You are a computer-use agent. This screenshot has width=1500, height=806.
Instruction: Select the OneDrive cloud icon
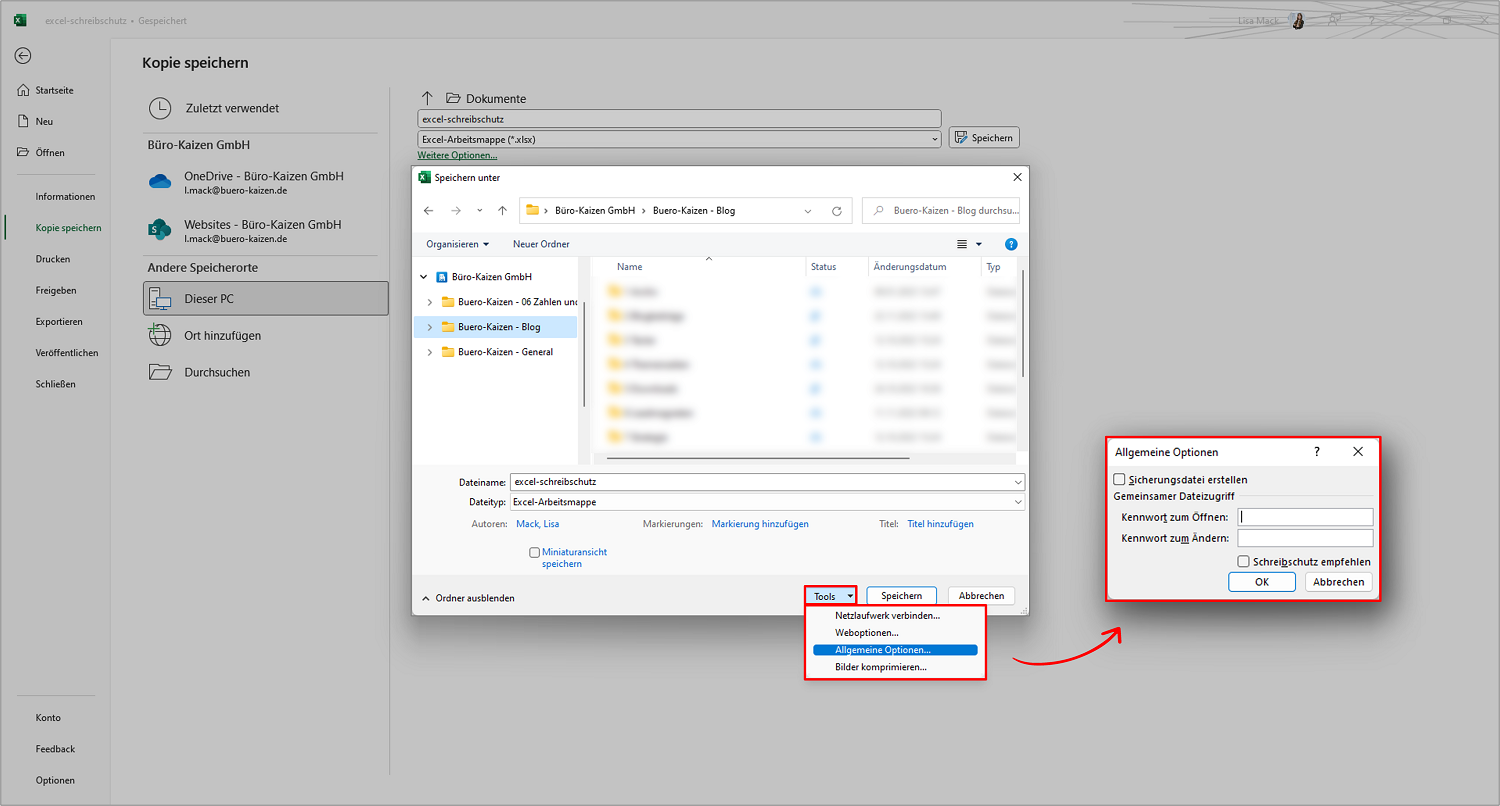tap(160, 181)
